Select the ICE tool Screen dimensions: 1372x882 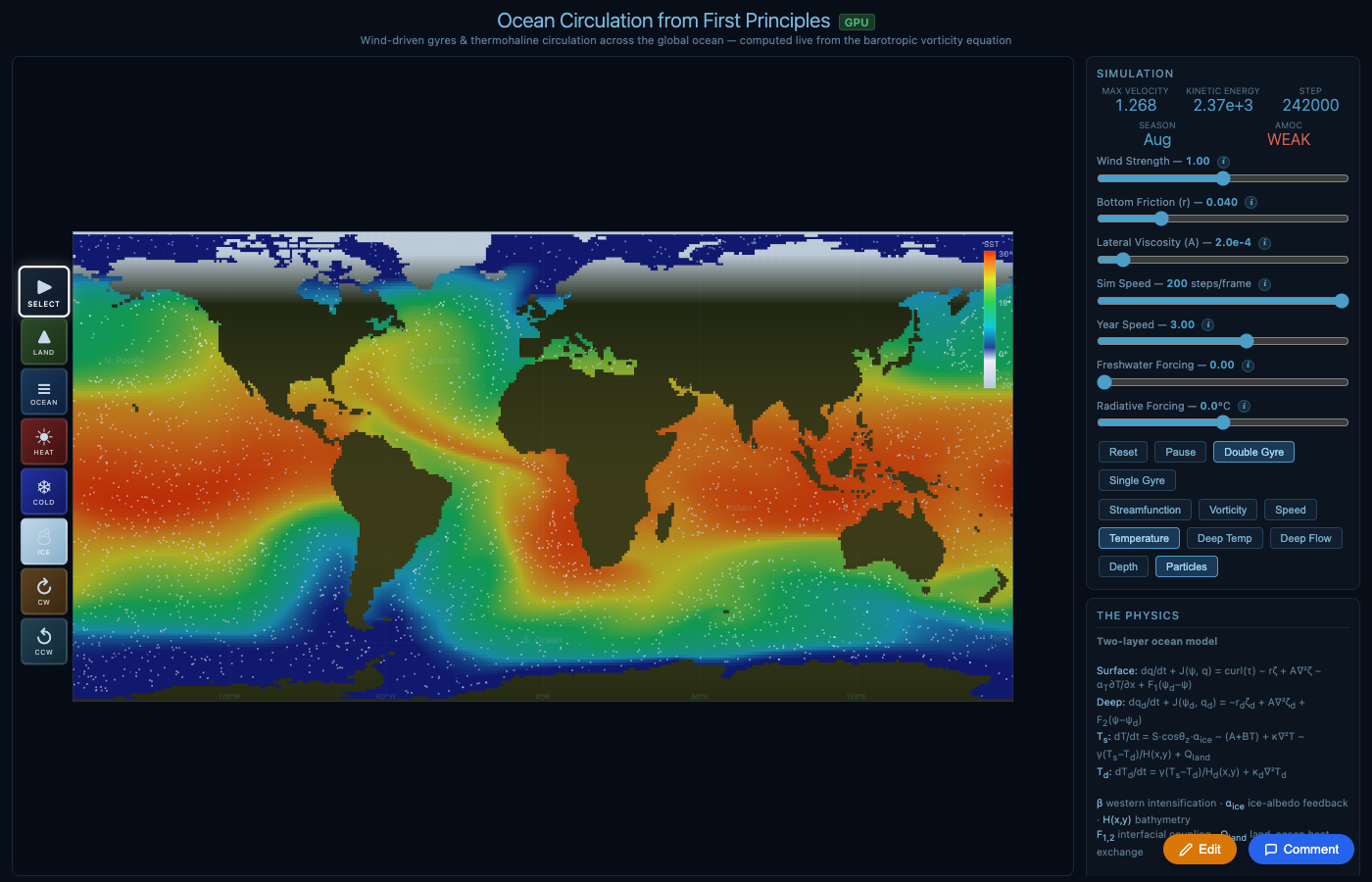point(44,542)
